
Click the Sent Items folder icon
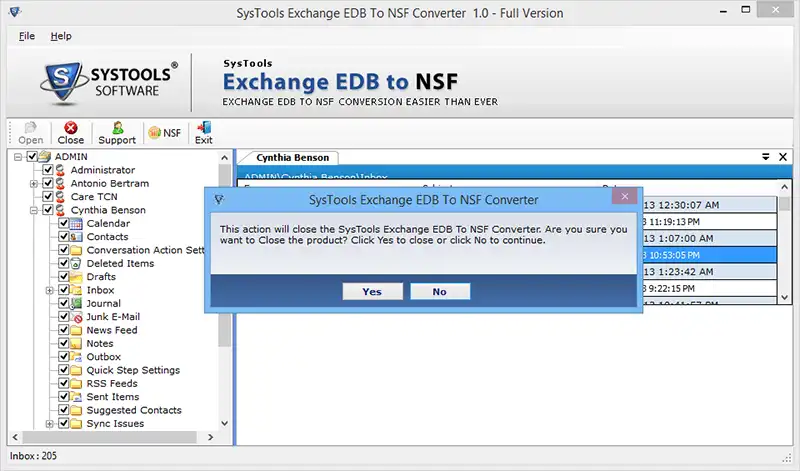coord(76,396)
